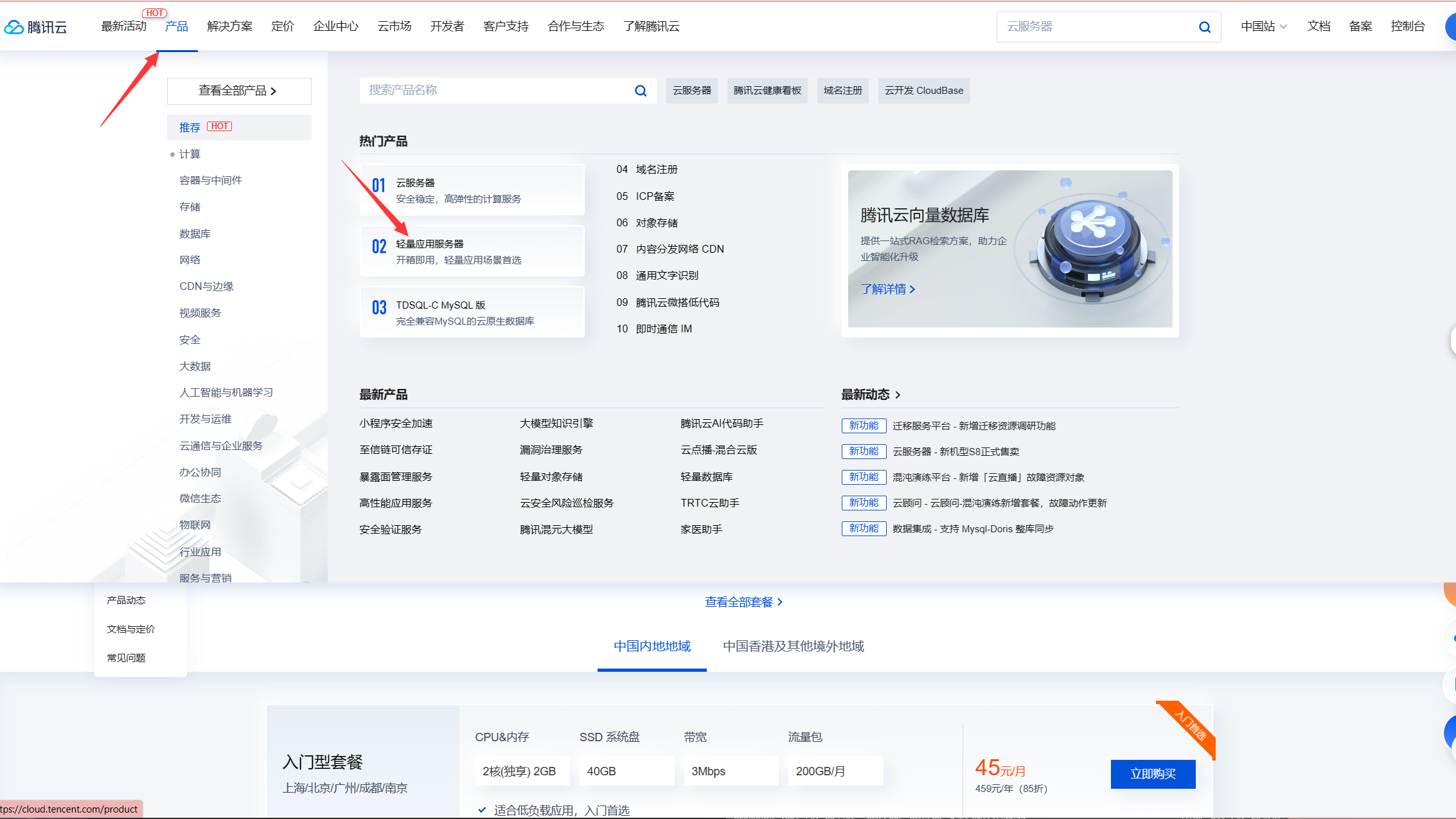
Task: Open the 最新活动 menu
Action: [x=123, y=26]
